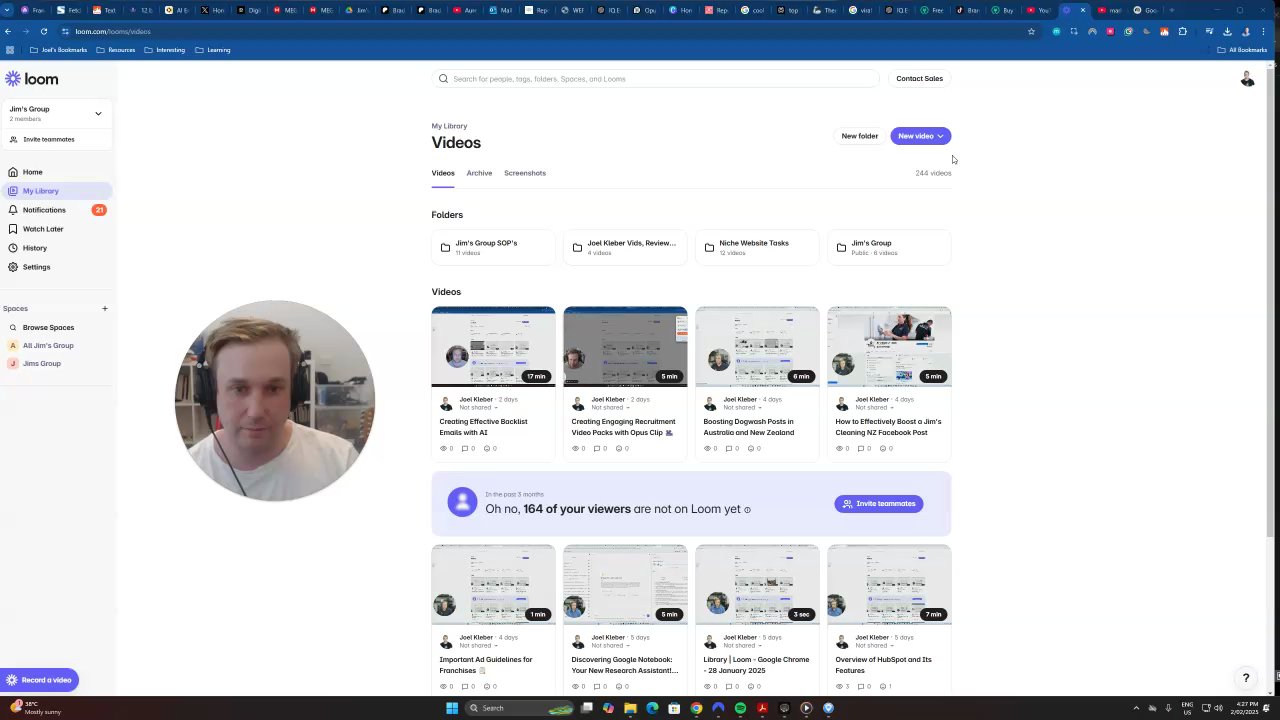Open the Jims Group space

(x=41, y=363)
